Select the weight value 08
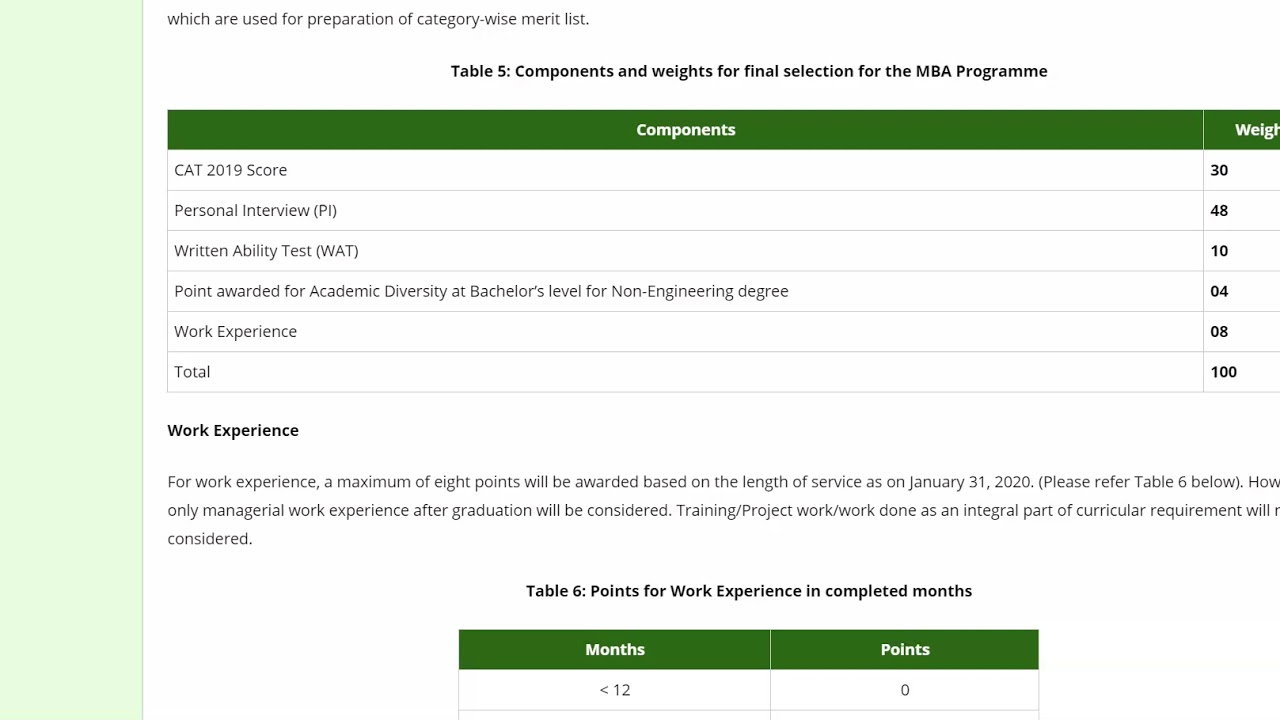This screenshot has height=720, width=1280. (x=1219, y=331)
